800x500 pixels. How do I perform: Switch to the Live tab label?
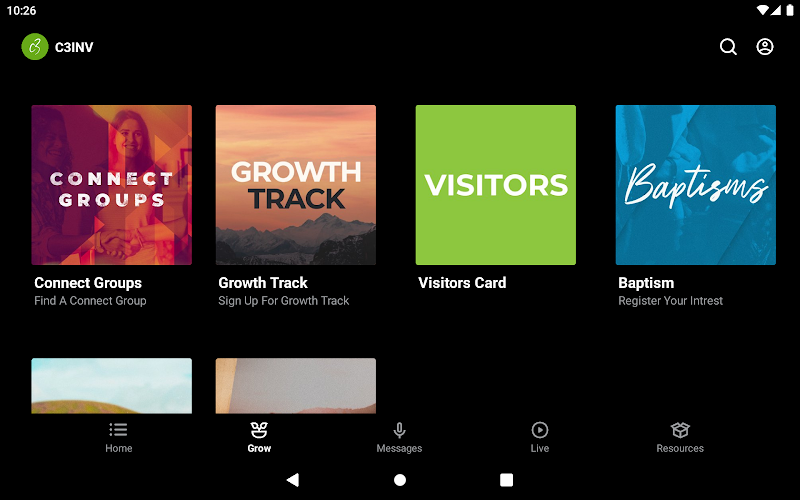[x=540, y=448]
